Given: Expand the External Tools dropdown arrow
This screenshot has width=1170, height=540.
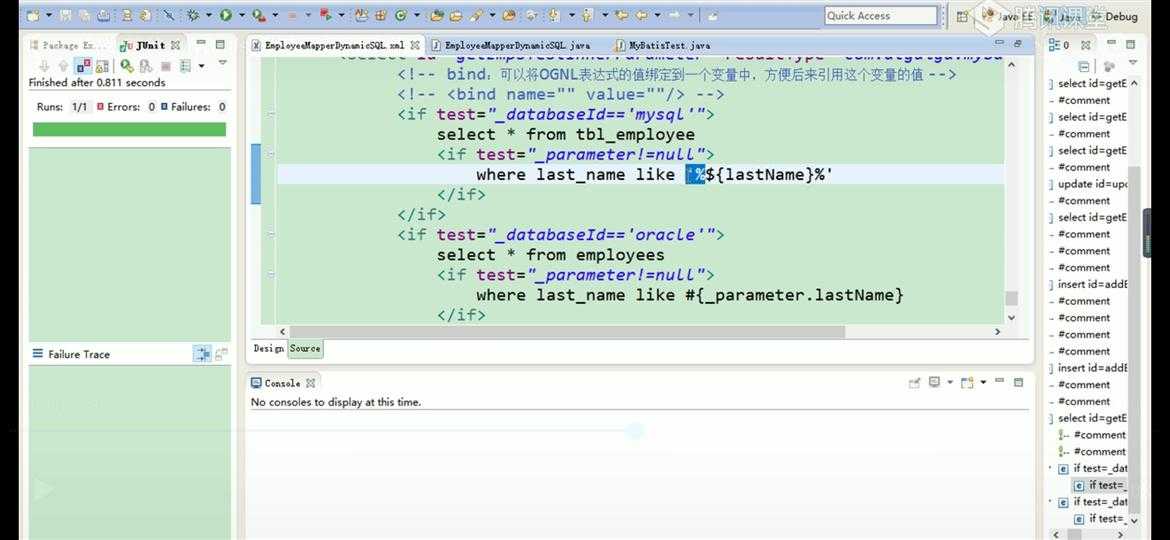Looking at the screenshot, I should point(275,15).
